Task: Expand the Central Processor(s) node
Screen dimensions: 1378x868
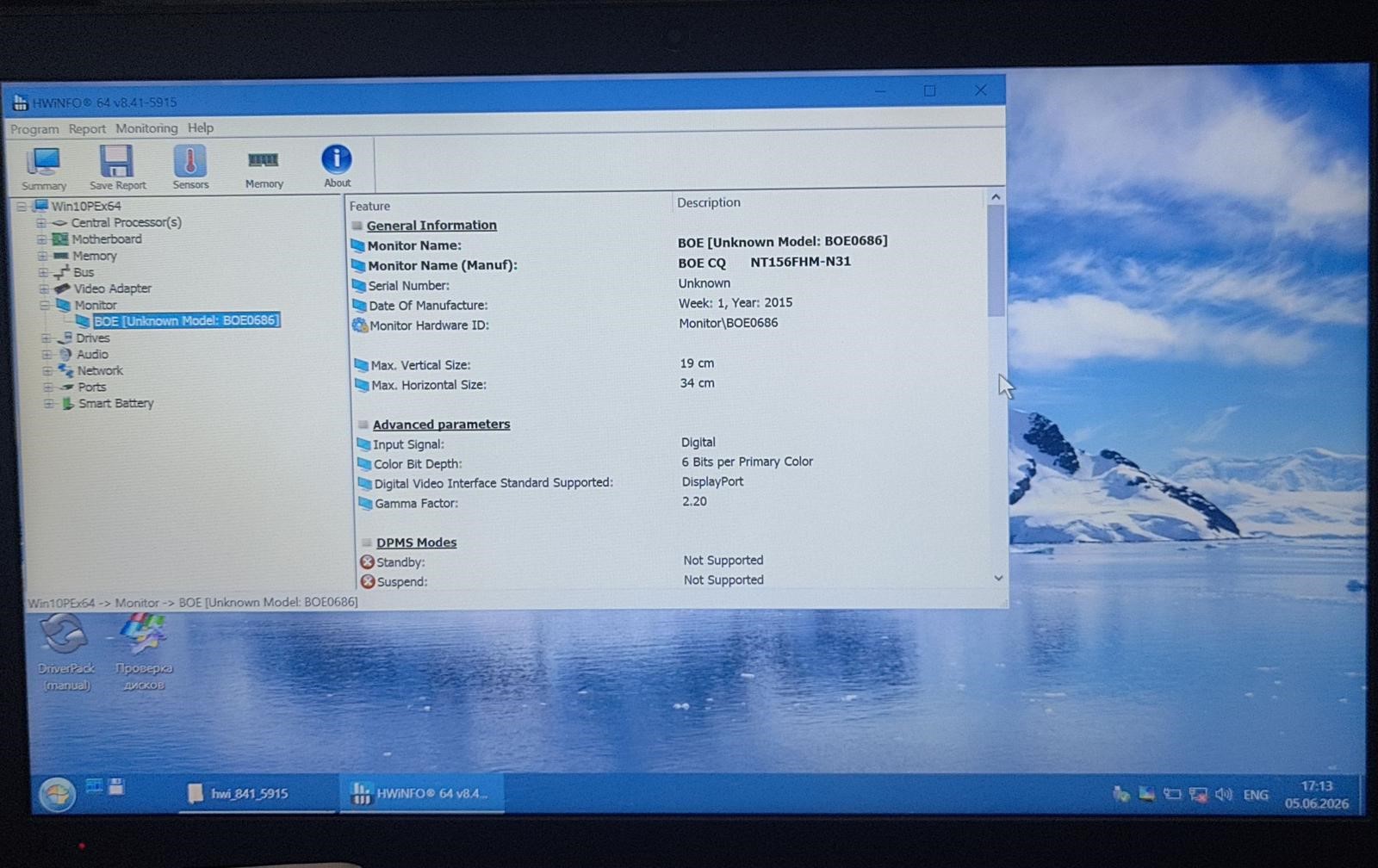Action: (x=40, y=223)
